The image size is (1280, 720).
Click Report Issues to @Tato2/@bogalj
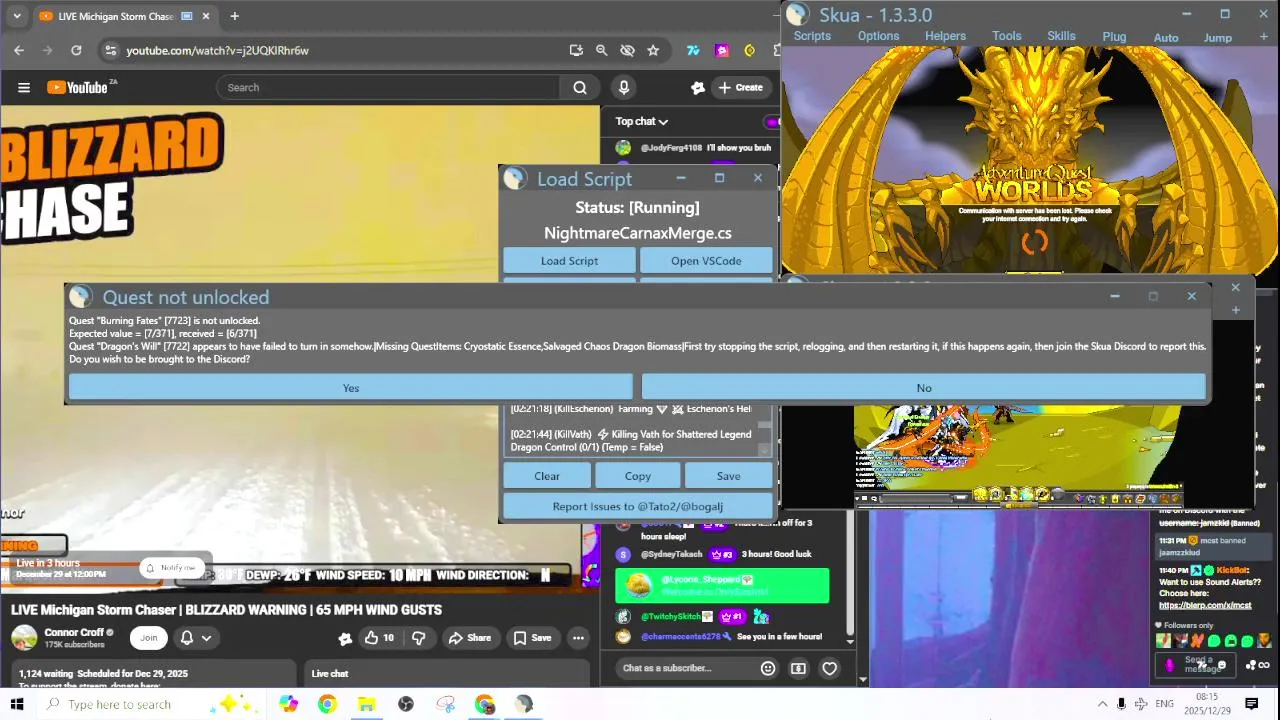tap(638, 506)
